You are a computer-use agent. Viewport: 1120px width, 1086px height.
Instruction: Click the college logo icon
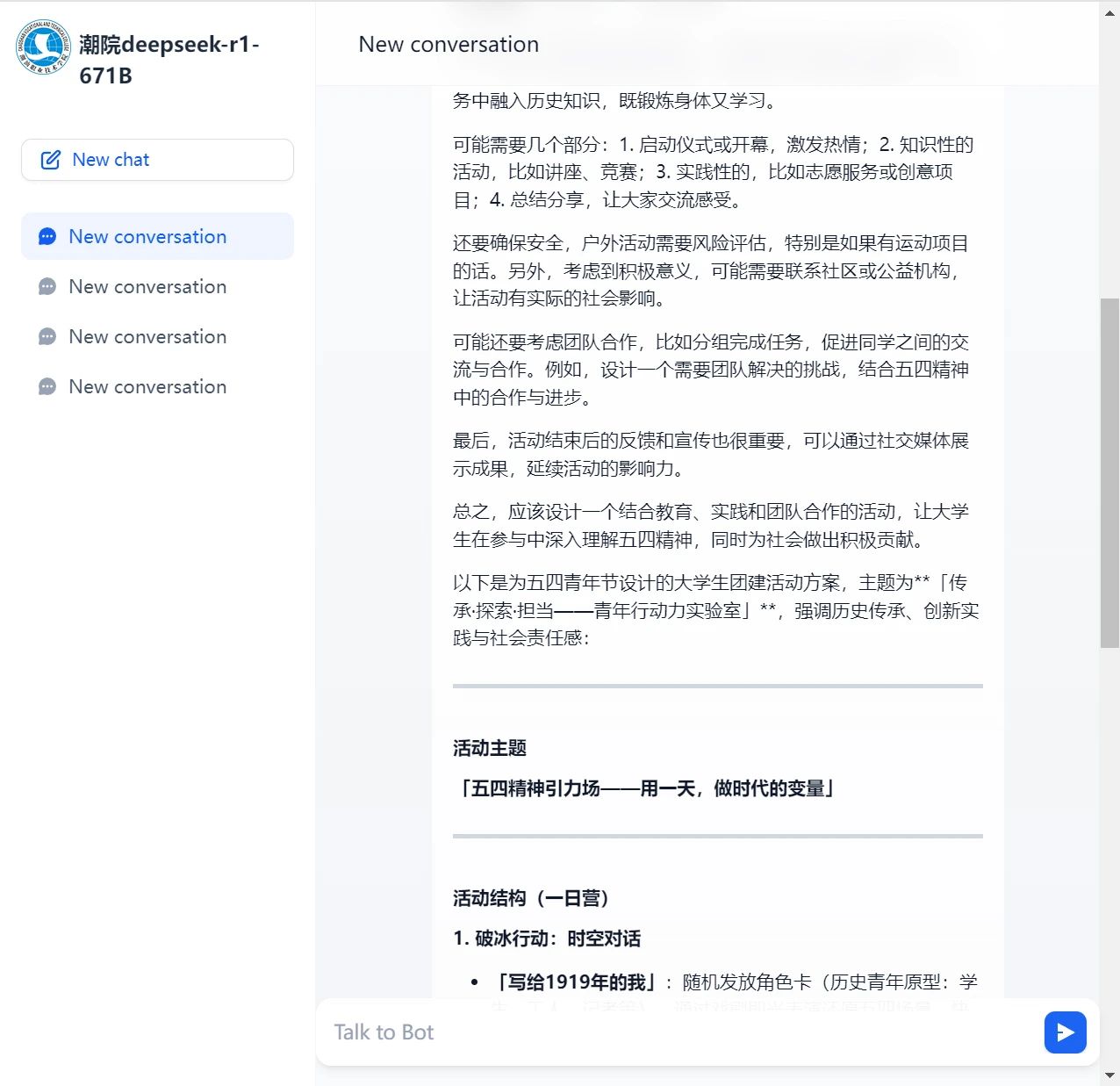coord(43,47)
